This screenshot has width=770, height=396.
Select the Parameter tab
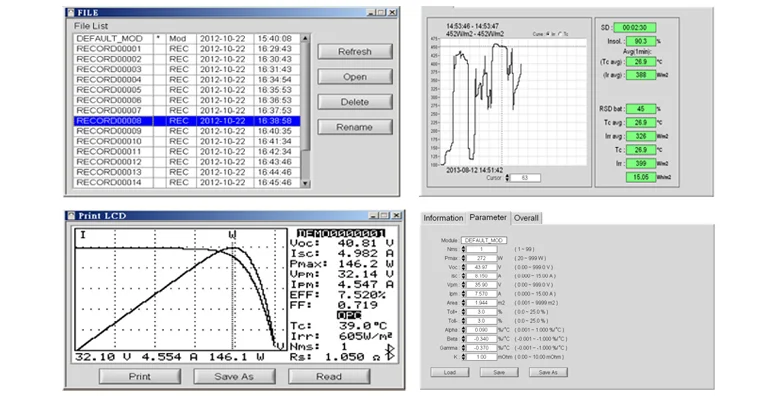(488, 217)
